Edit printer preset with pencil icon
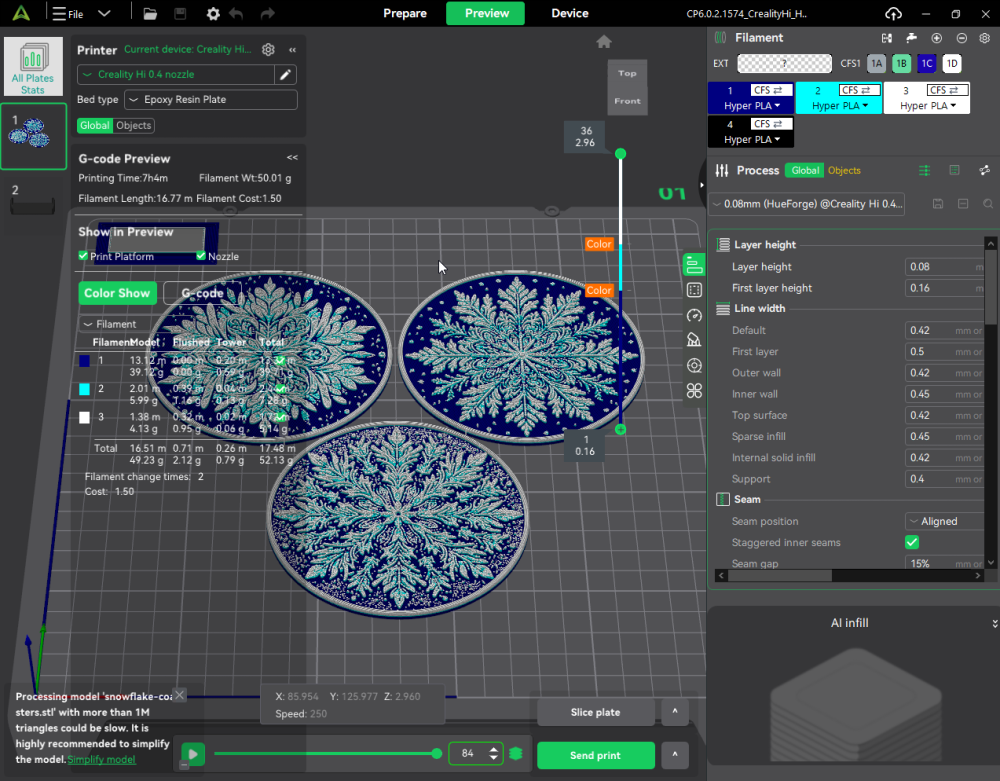Screen dimensions: 1000x781 tap(286, 75)
